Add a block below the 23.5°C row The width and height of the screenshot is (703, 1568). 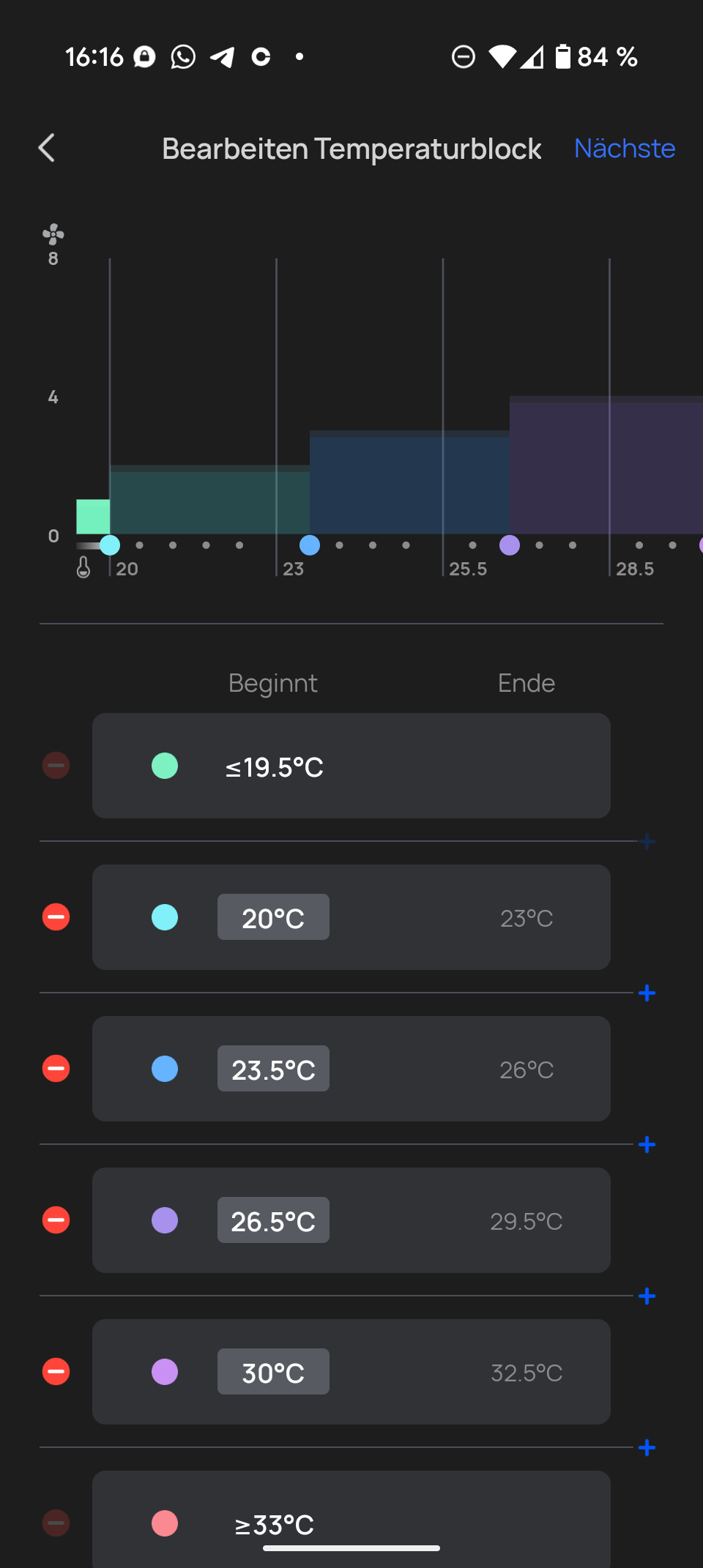click(x=647, y=1145)
